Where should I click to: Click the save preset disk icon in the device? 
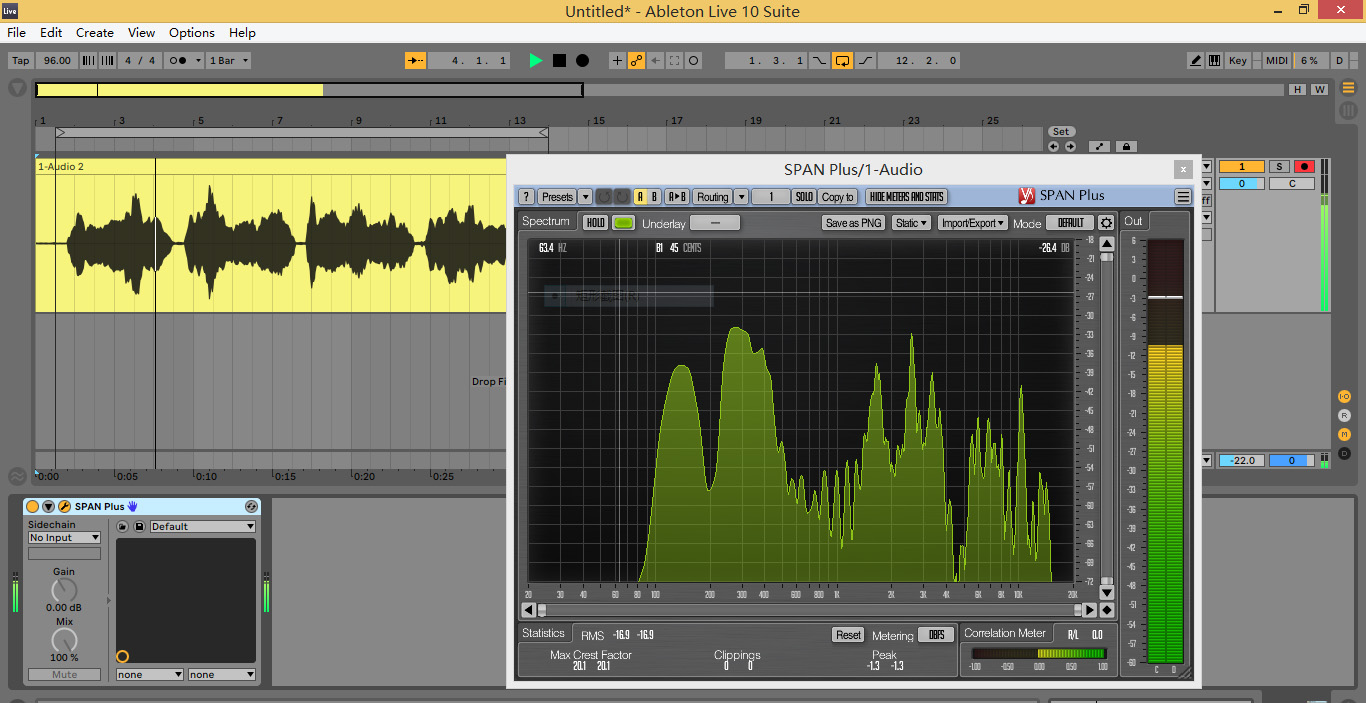coord(139,527)
